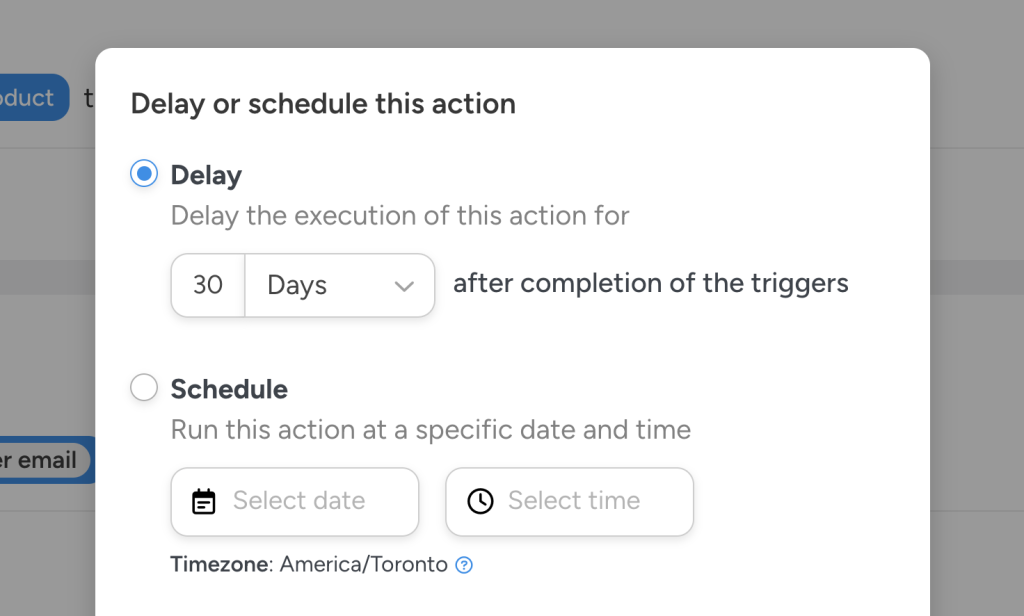This screenshot has width=1024, height=616.
Task: Click the "Run this action" description text
Action: click(x=431, y=430)
